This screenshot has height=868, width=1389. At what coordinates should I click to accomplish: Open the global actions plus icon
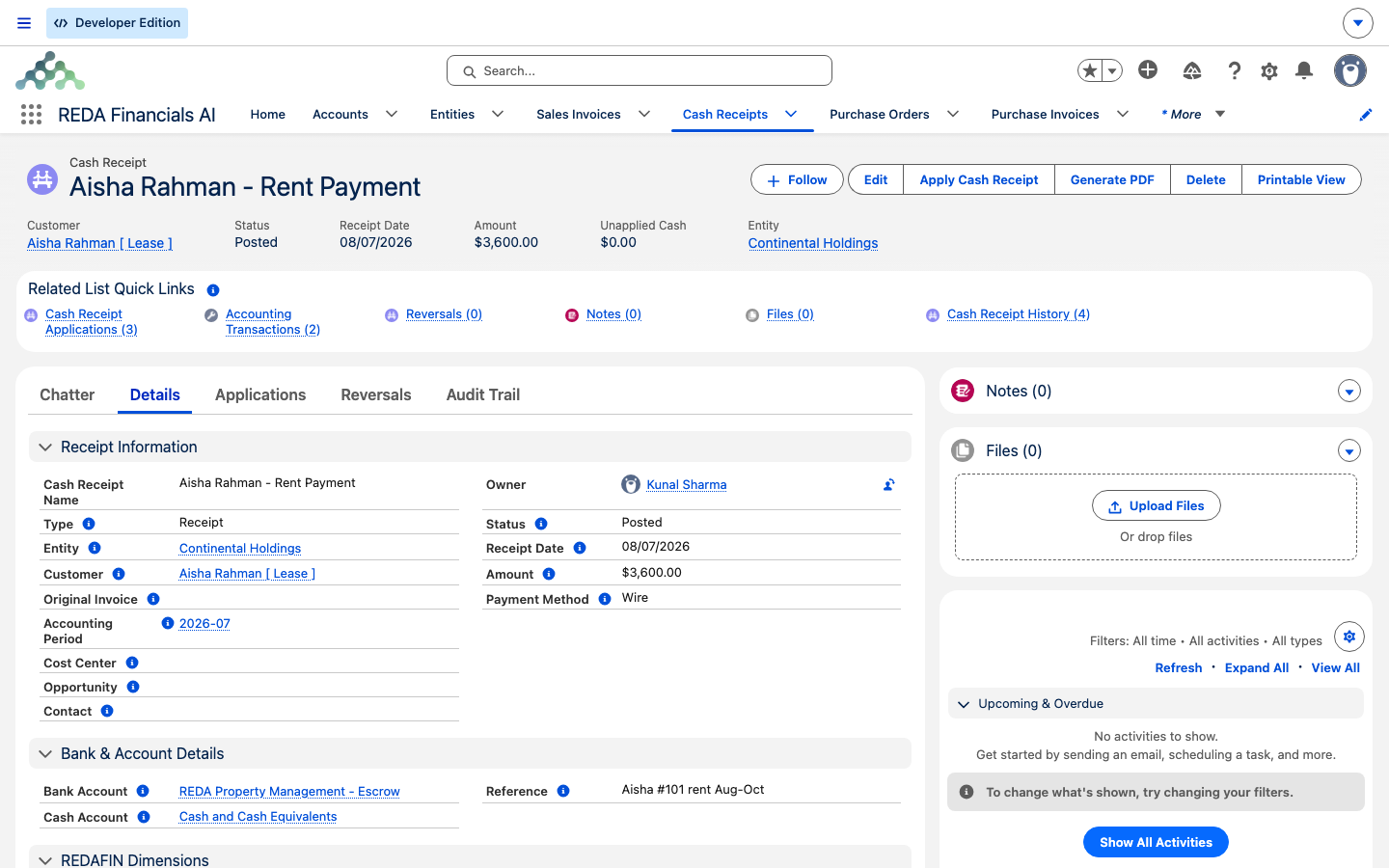1148,69
